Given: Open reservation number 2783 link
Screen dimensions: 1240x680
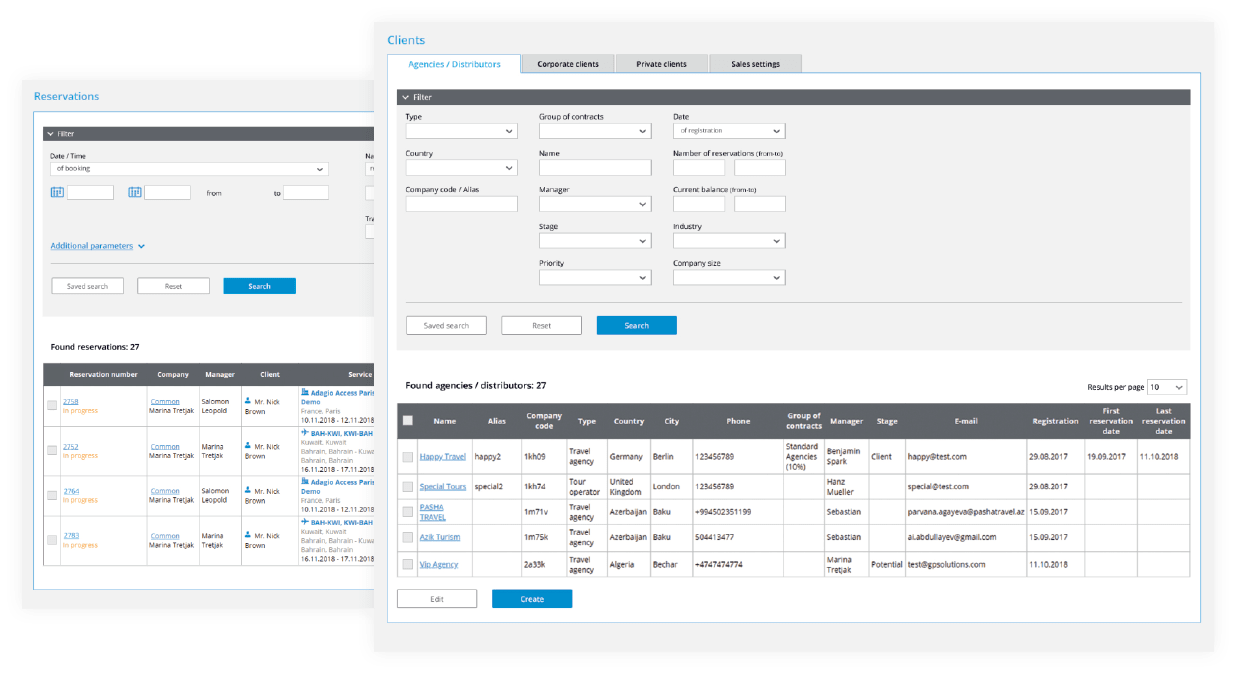Looking at the screenshot, I should pos(70,536).
